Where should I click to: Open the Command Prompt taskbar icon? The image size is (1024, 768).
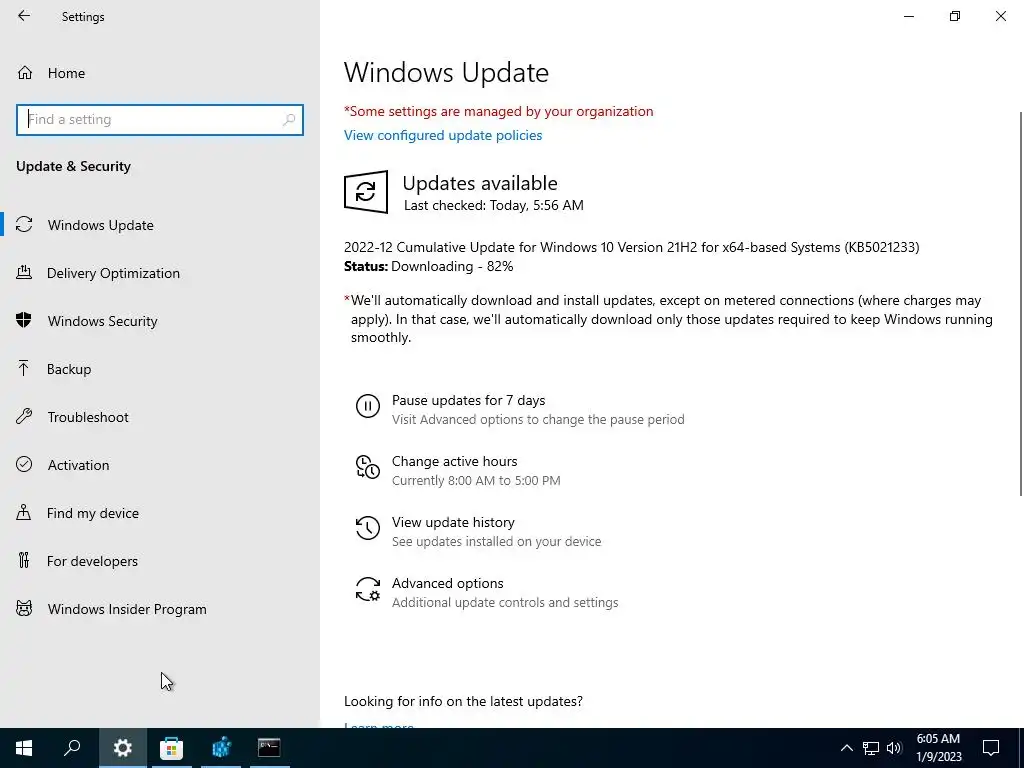click(269, 748)
